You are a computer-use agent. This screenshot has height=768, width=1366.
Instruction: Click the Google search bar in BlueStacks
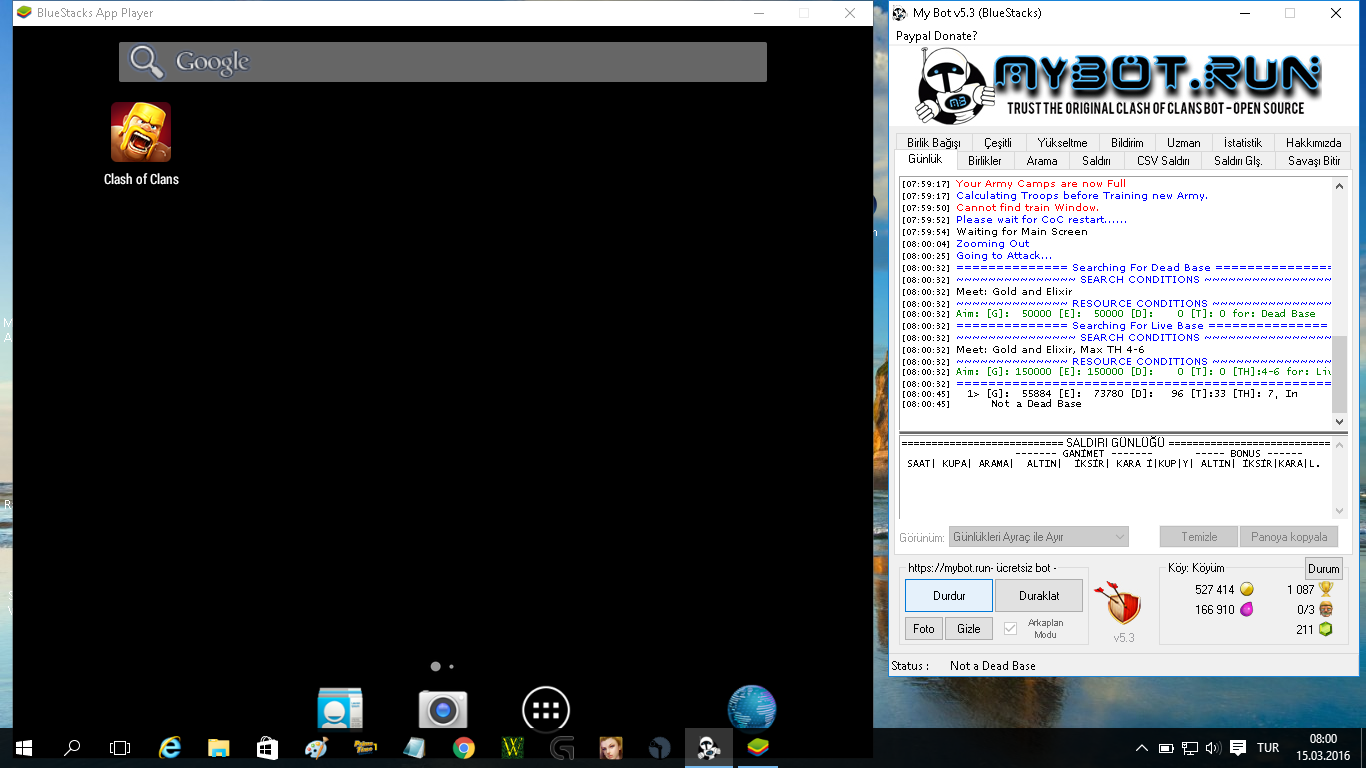pyautogui.click(x=443, y=62)
